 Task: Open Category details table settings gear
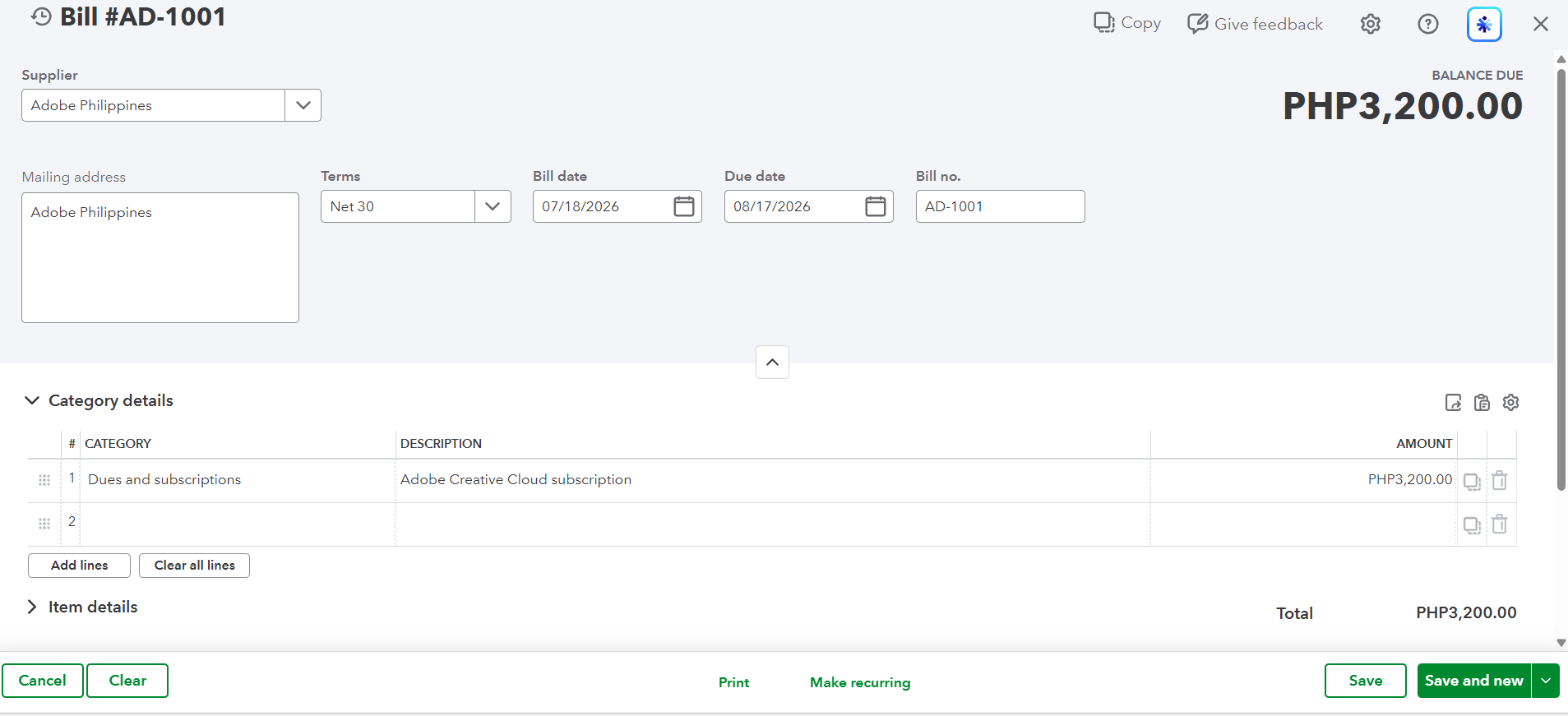(x=1510, y=402)
